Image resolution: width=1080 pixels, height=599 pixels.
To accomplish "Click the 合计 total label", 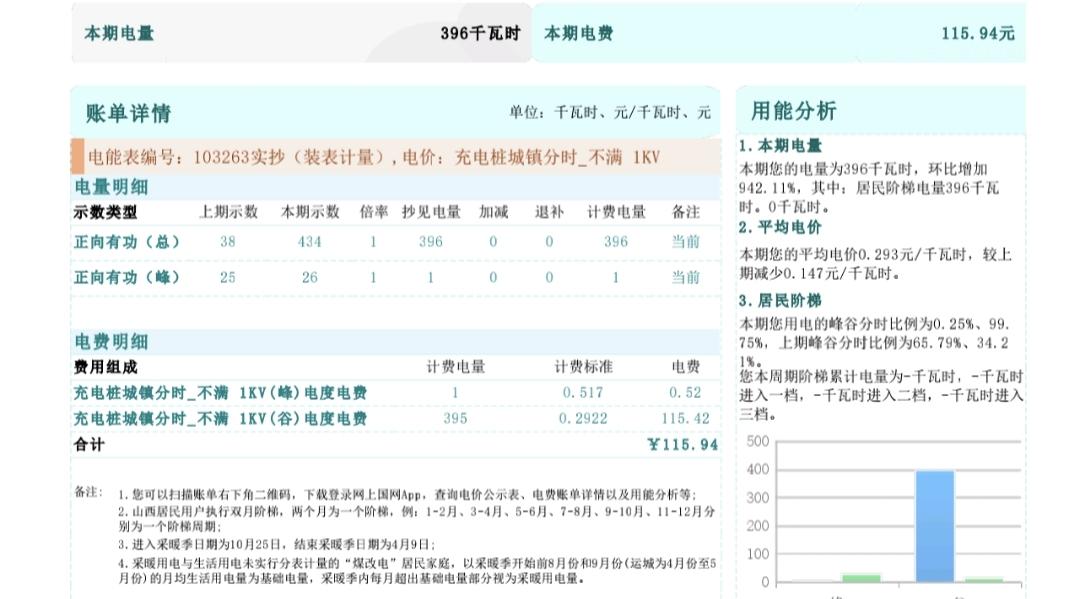I will (x=90, y=445).
